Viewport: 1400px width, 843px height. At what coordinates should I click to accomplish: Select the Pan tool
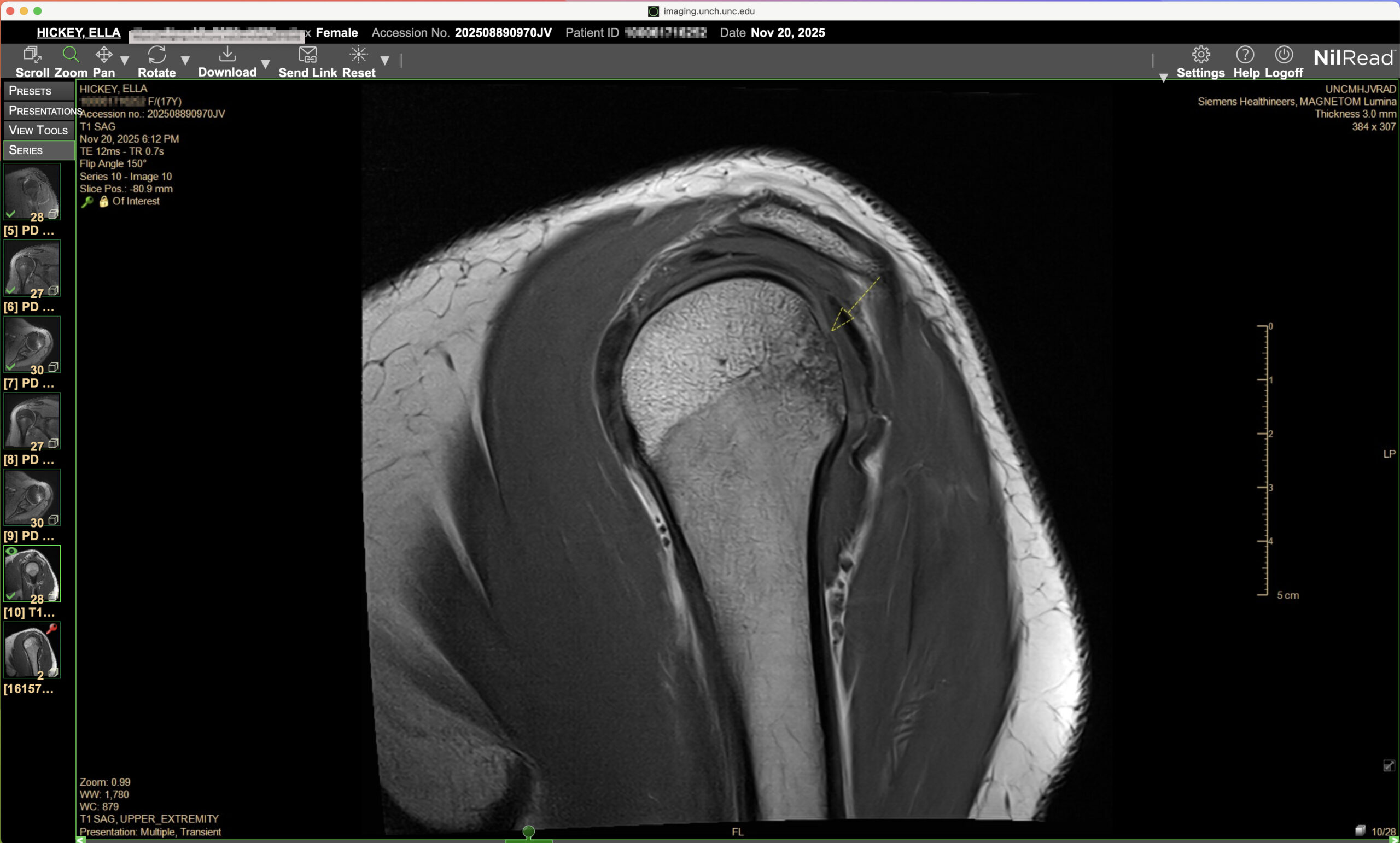click(x=103, y=55)
